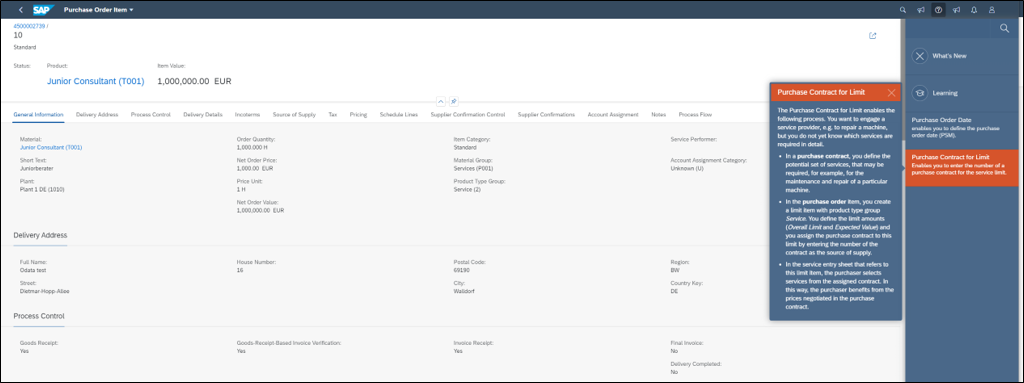Switch to the Notes tab

coord(658,114)
